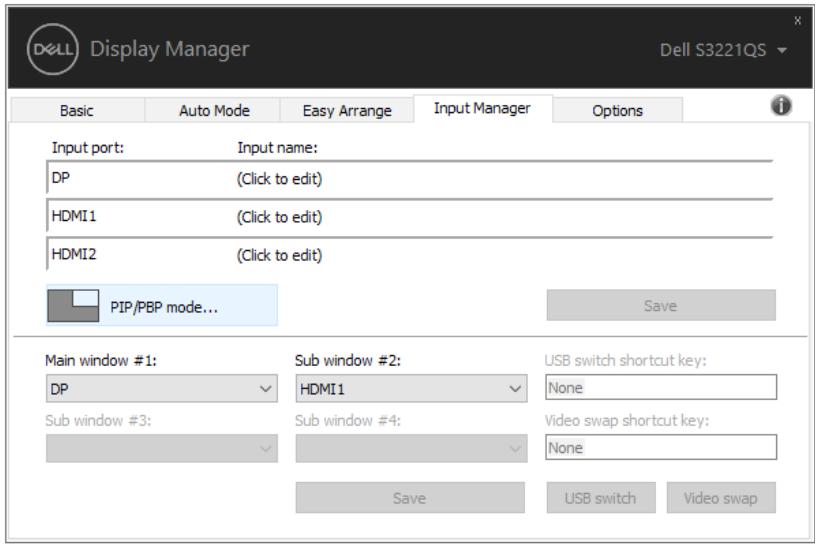Click the Dell S3221QS monitor name
This screenshot has width=815, height=545.
(713, 50)
